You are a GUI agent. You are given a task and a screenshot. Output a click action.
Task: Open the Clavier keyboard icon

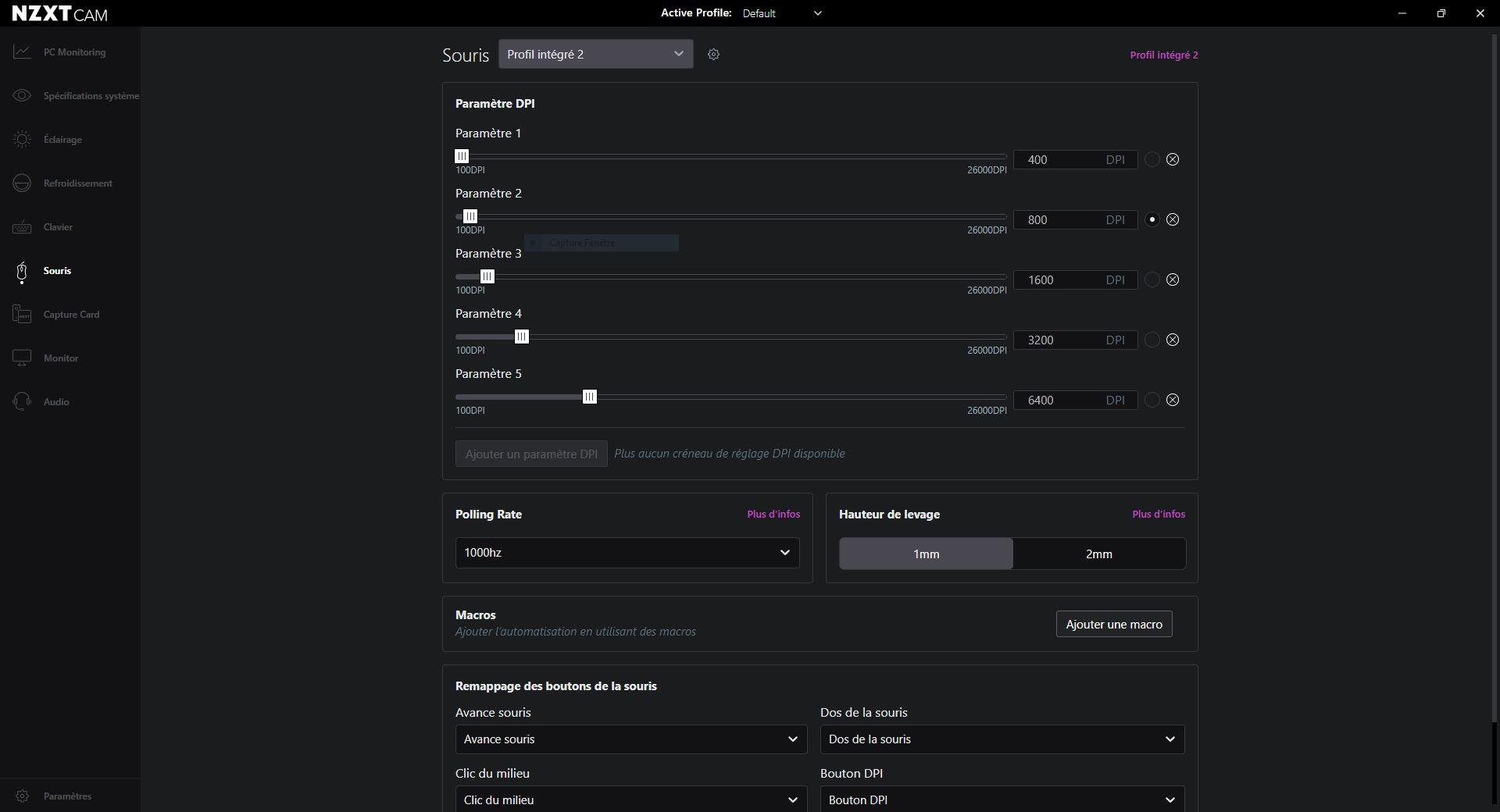22,227
